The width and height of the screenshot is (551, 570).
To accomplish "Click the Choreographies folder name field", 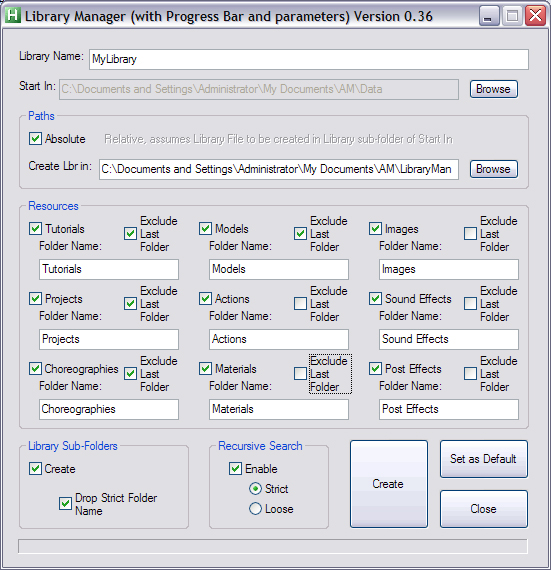I will 109,409.
